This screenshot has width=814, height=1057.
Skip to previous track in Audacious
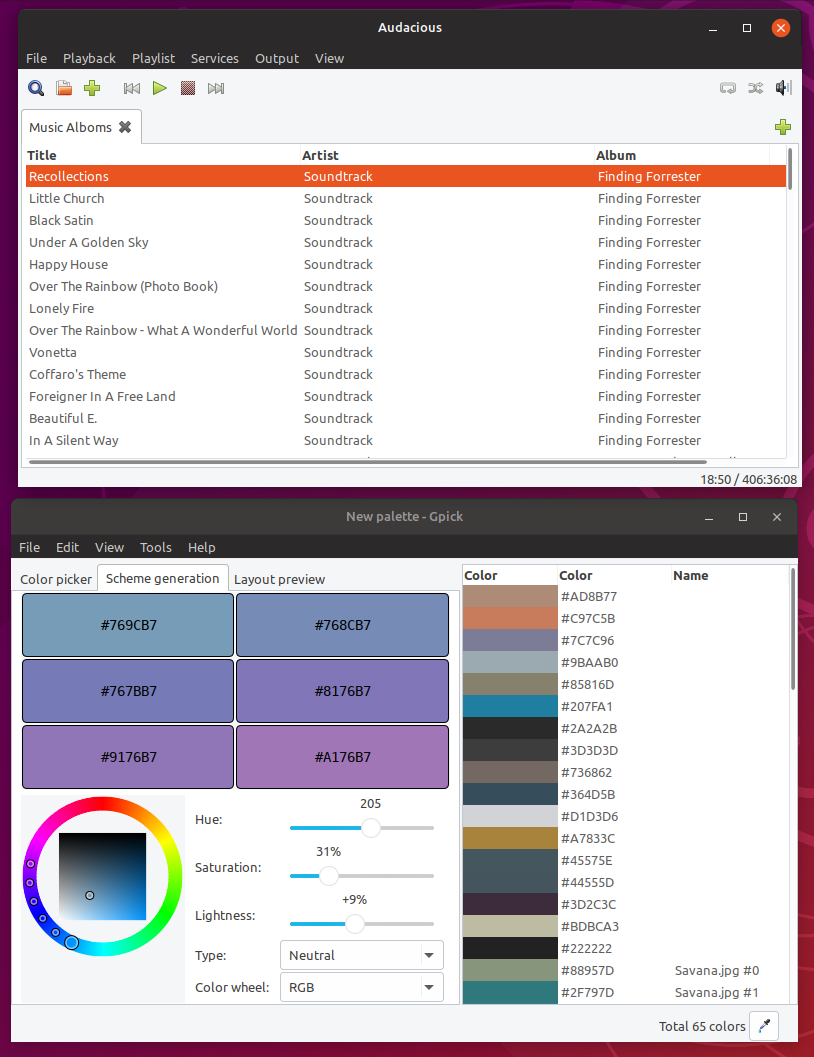(x=131, y=88)
